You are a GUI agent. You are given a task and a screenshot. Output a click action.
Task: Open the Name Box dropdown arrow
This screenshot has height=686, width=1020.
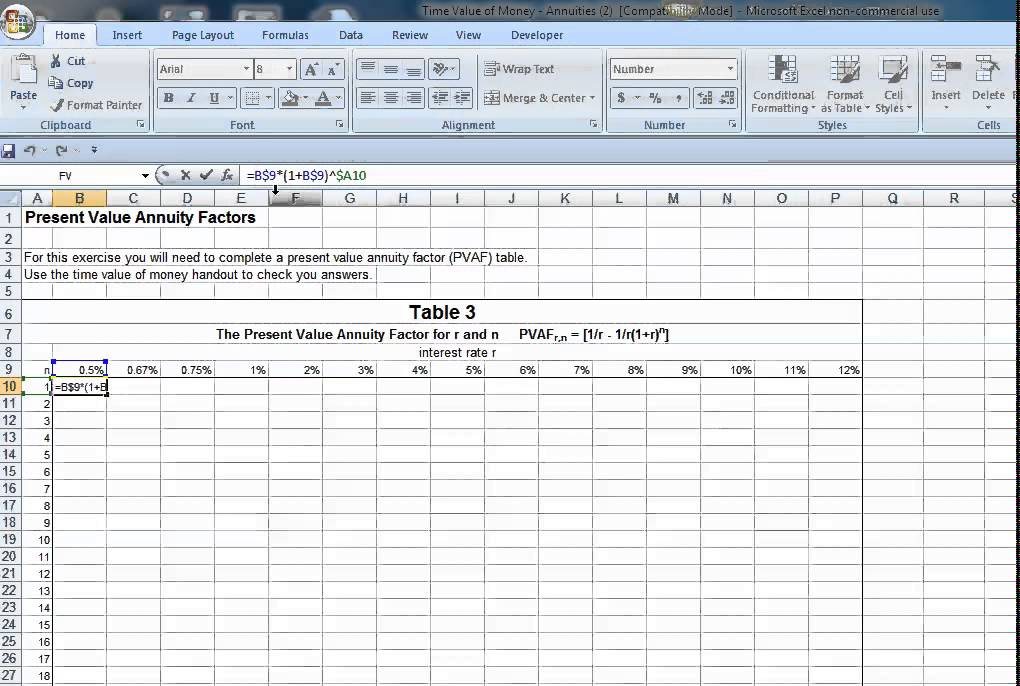[x=144, y=176]
